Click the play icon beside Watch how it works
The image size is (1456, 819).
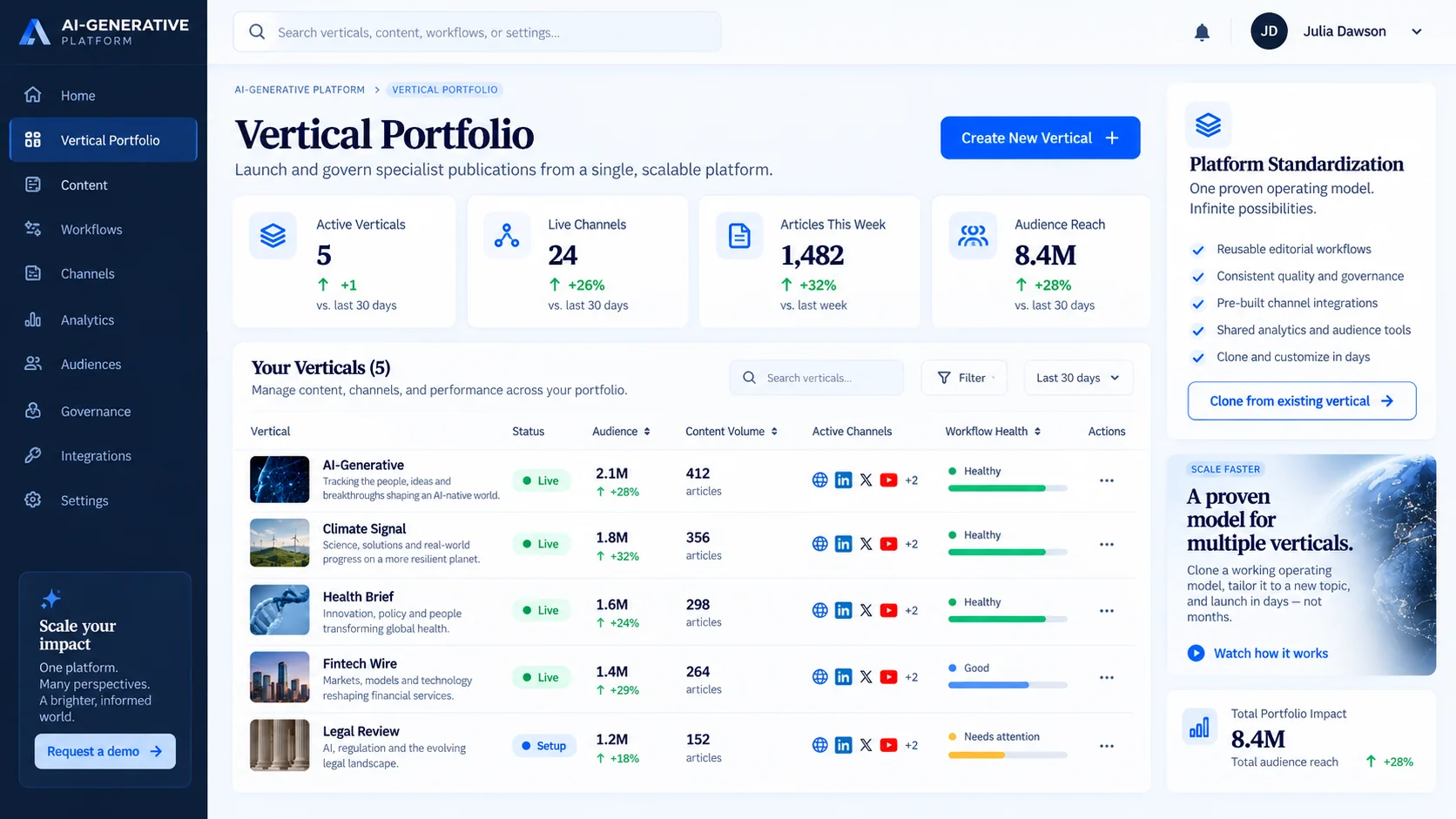[1196, 653]
